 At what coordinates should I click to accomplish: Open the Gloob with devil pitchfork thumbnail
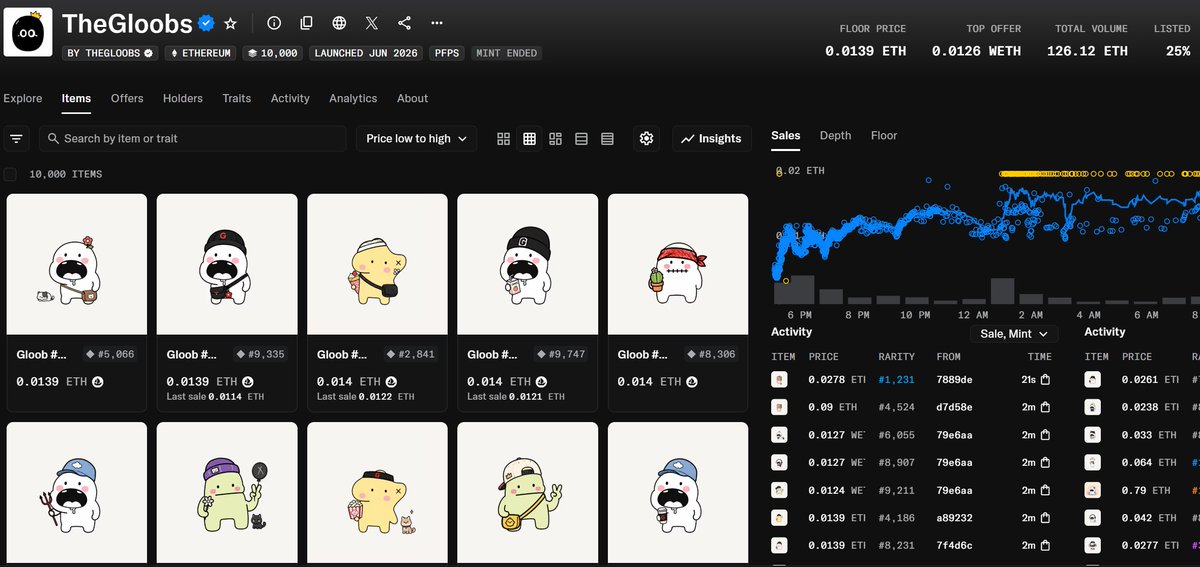click(77, 494)
